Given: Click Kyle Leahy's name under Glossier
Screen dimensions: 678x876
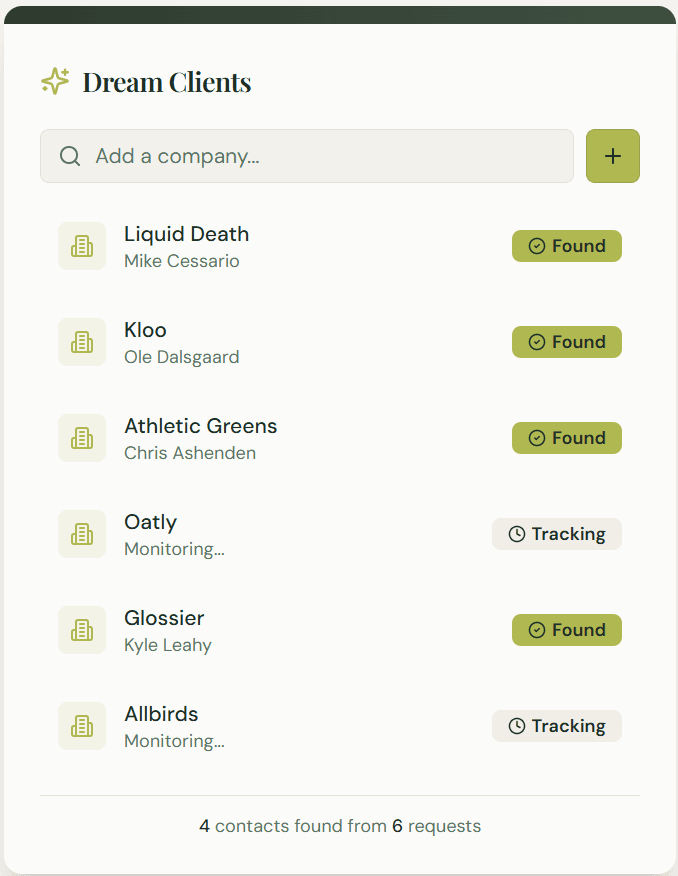Looking at the screenshot, I should (167, 645).
